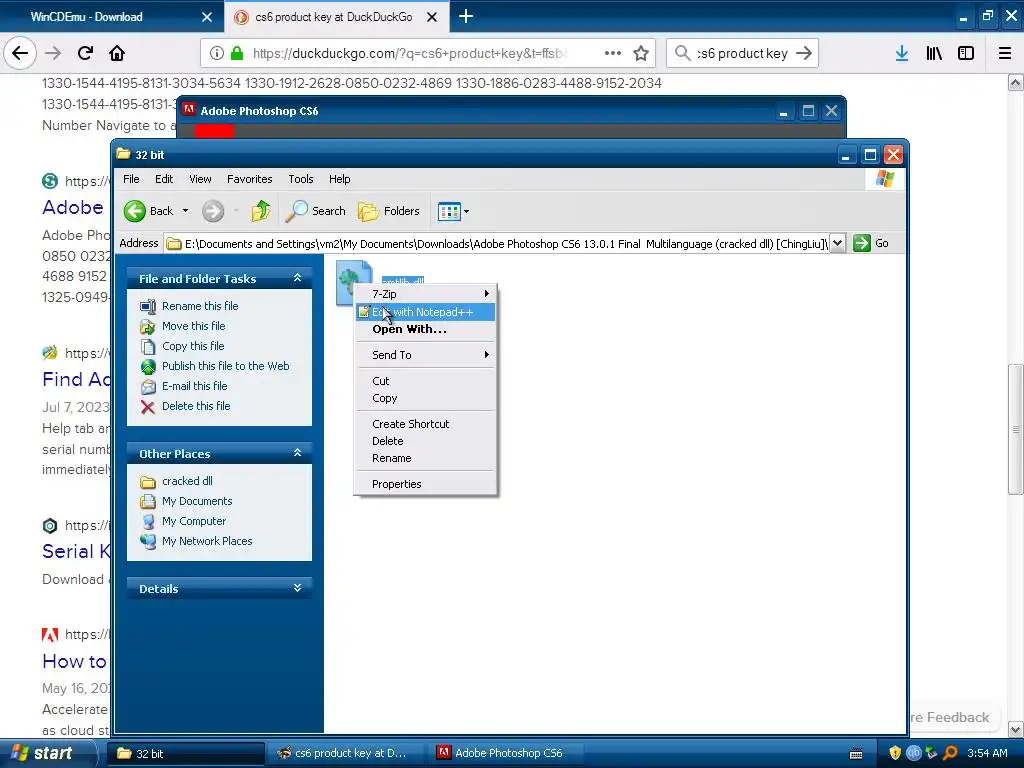Open the Help menu in Explorer
This screenshot has height=768, width=1024.
point(340,179)
